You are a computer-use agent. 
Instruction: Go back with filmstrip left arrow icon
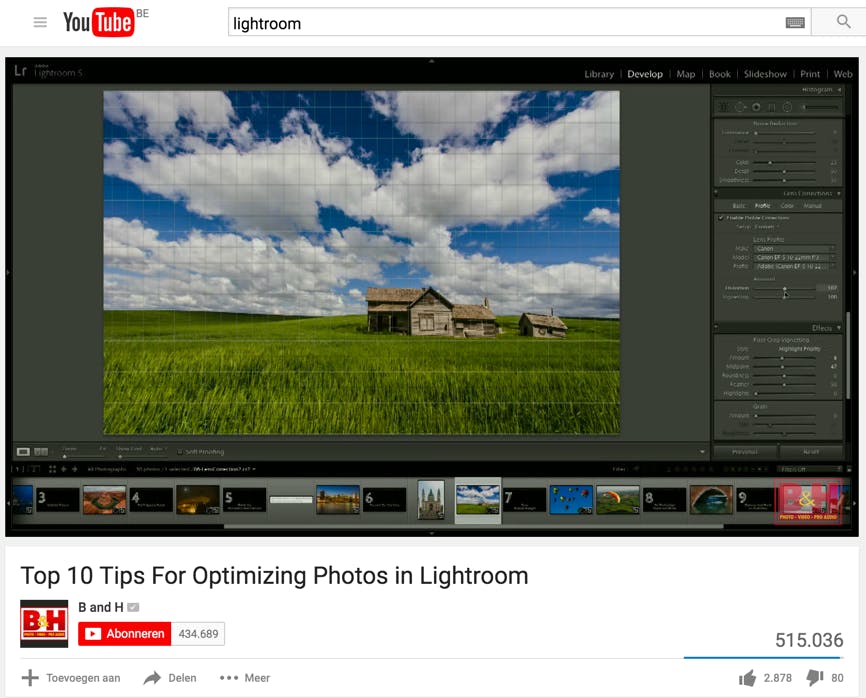click(x=64, y=469)
